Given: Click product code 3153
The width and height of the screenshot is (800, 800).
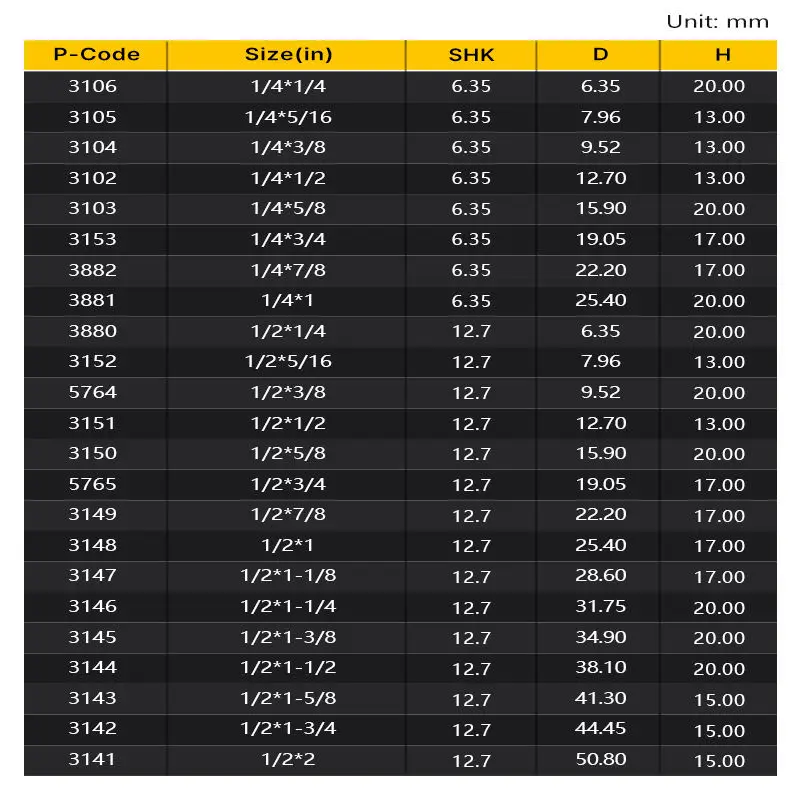Looking at the screenshot, I should 93,239.
